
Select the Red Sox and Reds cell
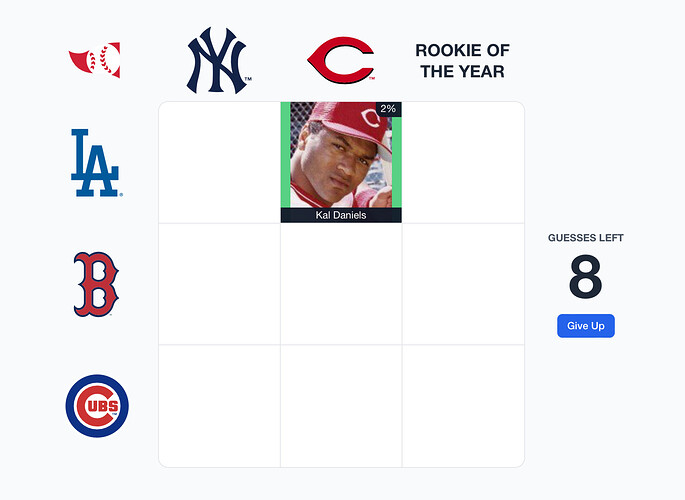pos(341,284)
